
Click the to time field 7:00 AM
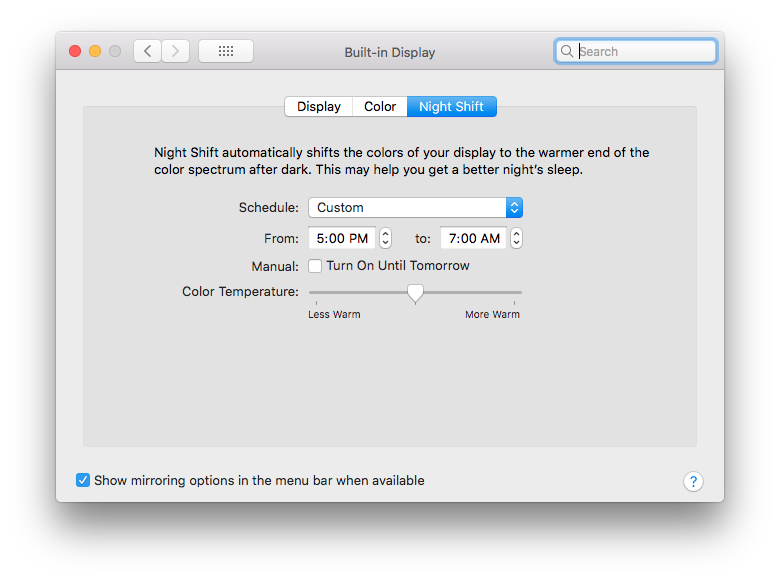coord(474,238)
